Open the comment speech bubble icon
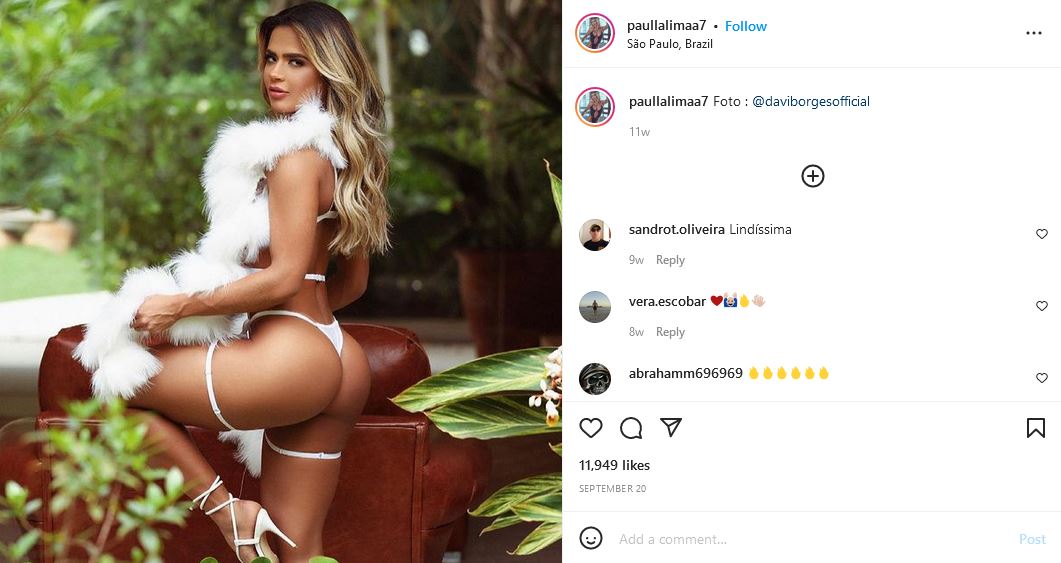 (x=631, y=428)
